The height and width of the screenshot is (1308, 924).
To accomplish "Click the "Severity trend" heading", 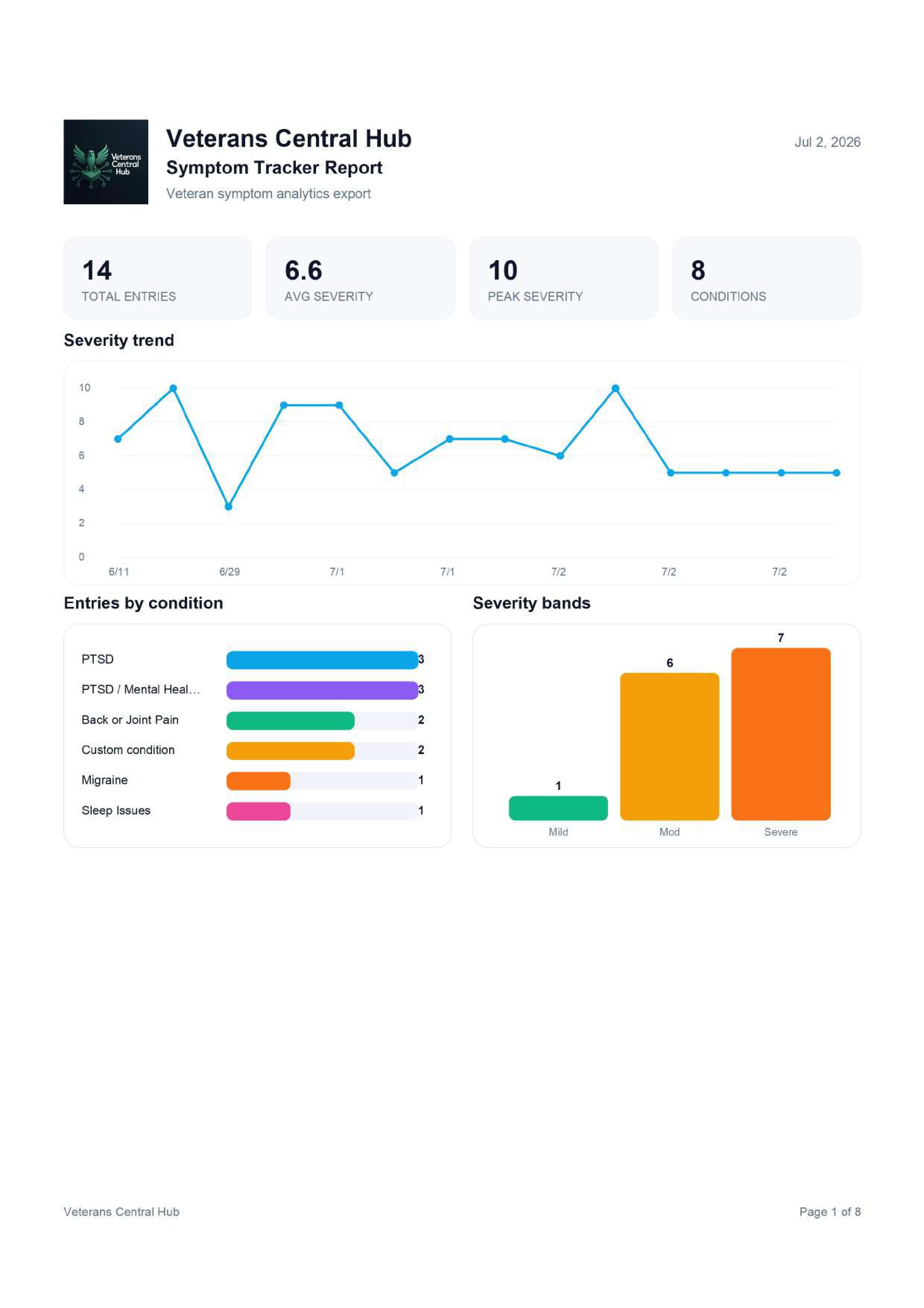I will [x=119, y=340].
